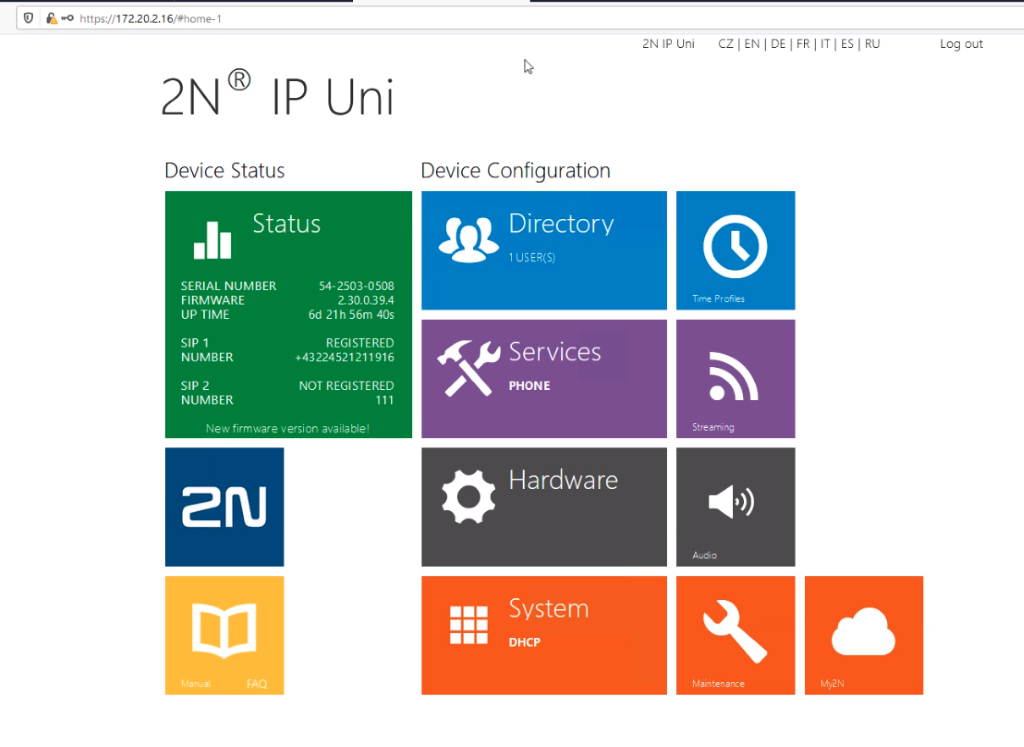Switch language to DE
The image size is (1024, 747).
pyautogui.click(x=778, y=44)
